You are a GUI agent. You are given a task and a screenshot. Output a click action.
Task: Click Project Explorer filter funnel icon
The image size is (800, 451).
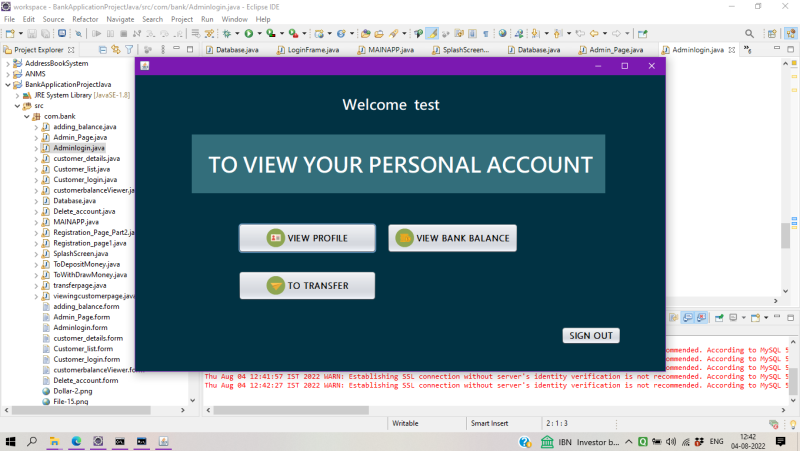[x=129, y=49]
